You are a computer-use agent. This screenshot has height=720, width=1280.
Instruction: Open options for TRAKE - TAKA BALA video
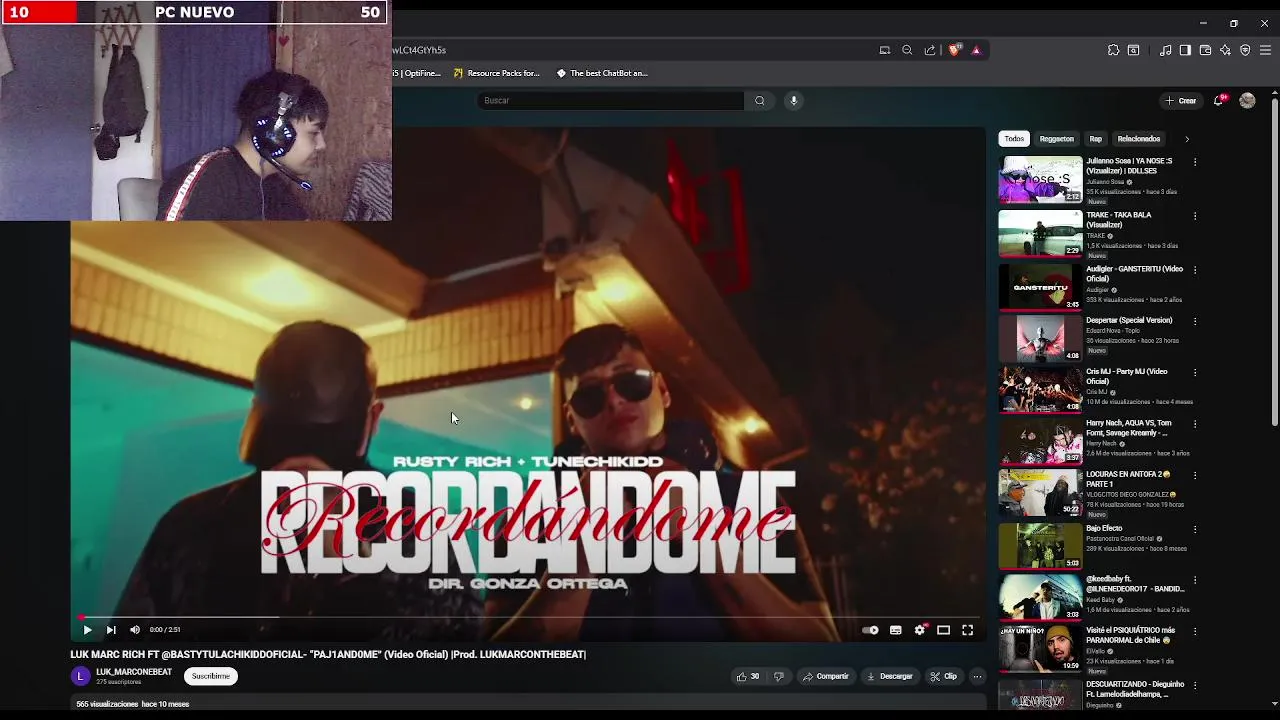pos(1195,216)
